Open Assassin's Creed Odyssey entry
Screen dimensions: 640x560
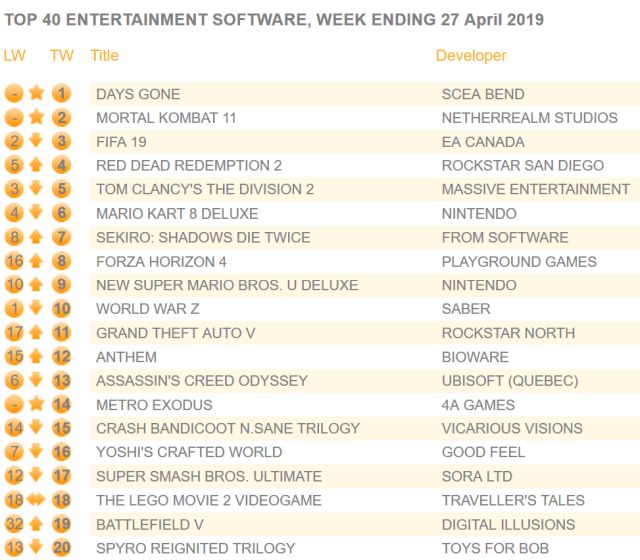point(201,381)
